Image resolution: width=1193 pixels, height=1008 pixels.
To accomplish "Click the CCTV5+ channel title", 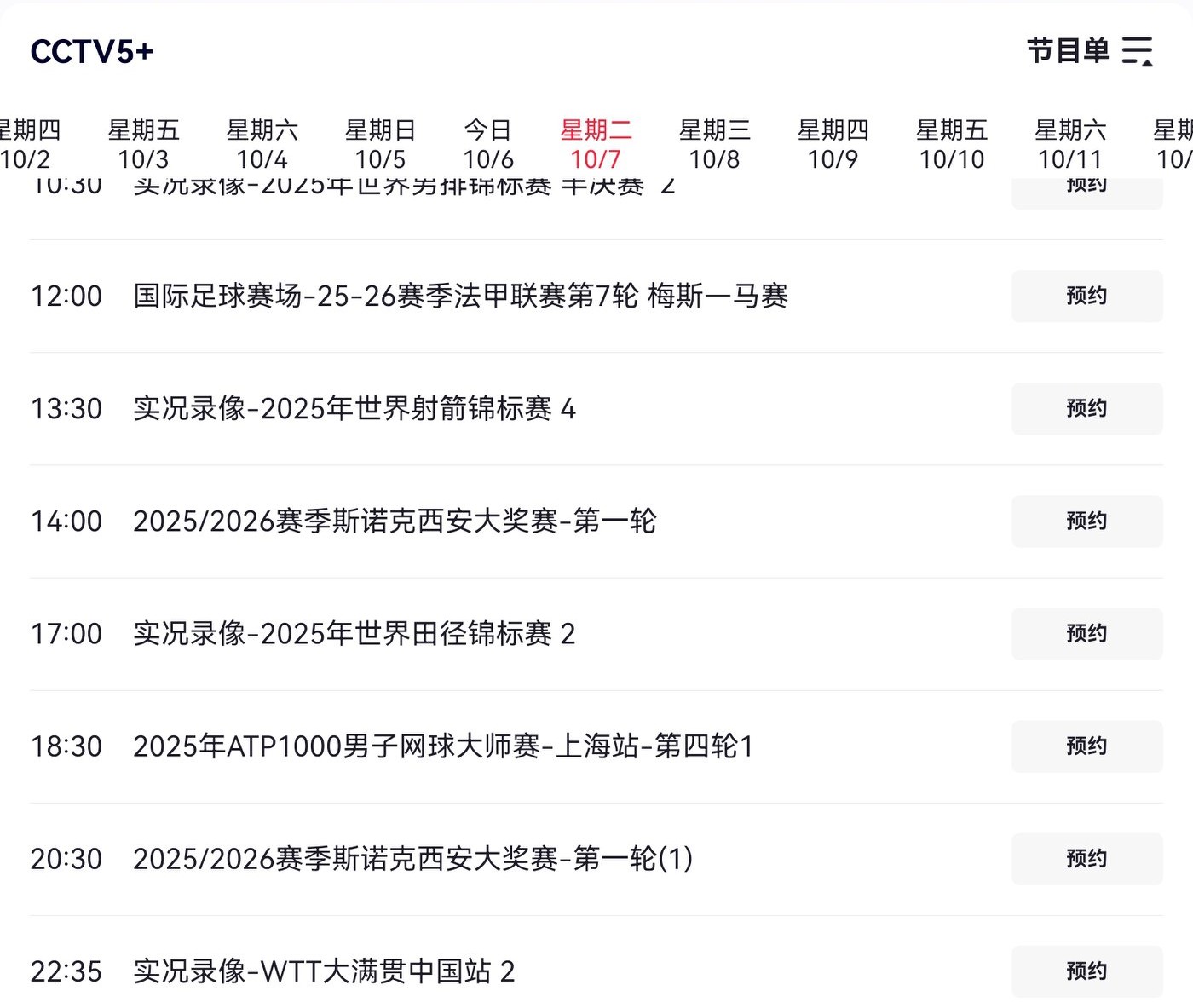I will (92, 52).
